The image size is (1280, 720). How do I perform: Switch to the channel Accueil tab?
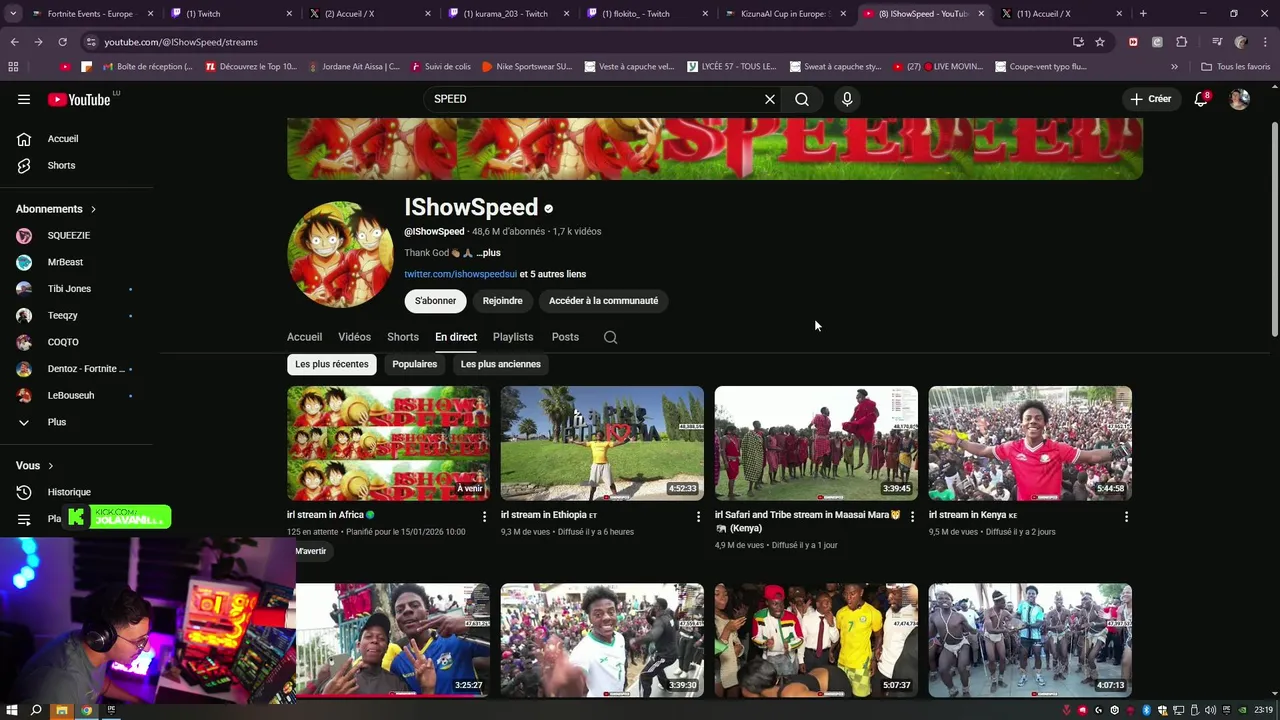[304, 337]
